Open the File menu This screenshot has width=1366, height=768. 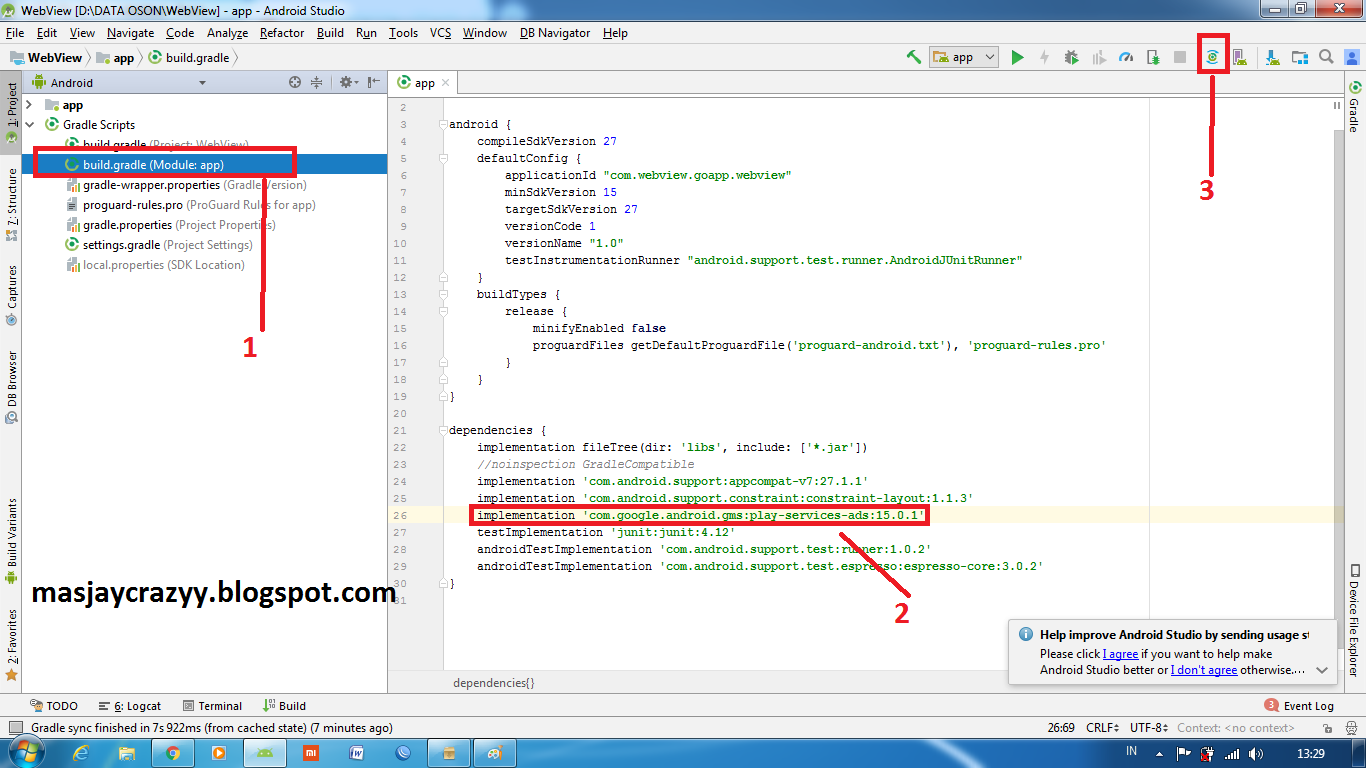click(x=14, y=33)
